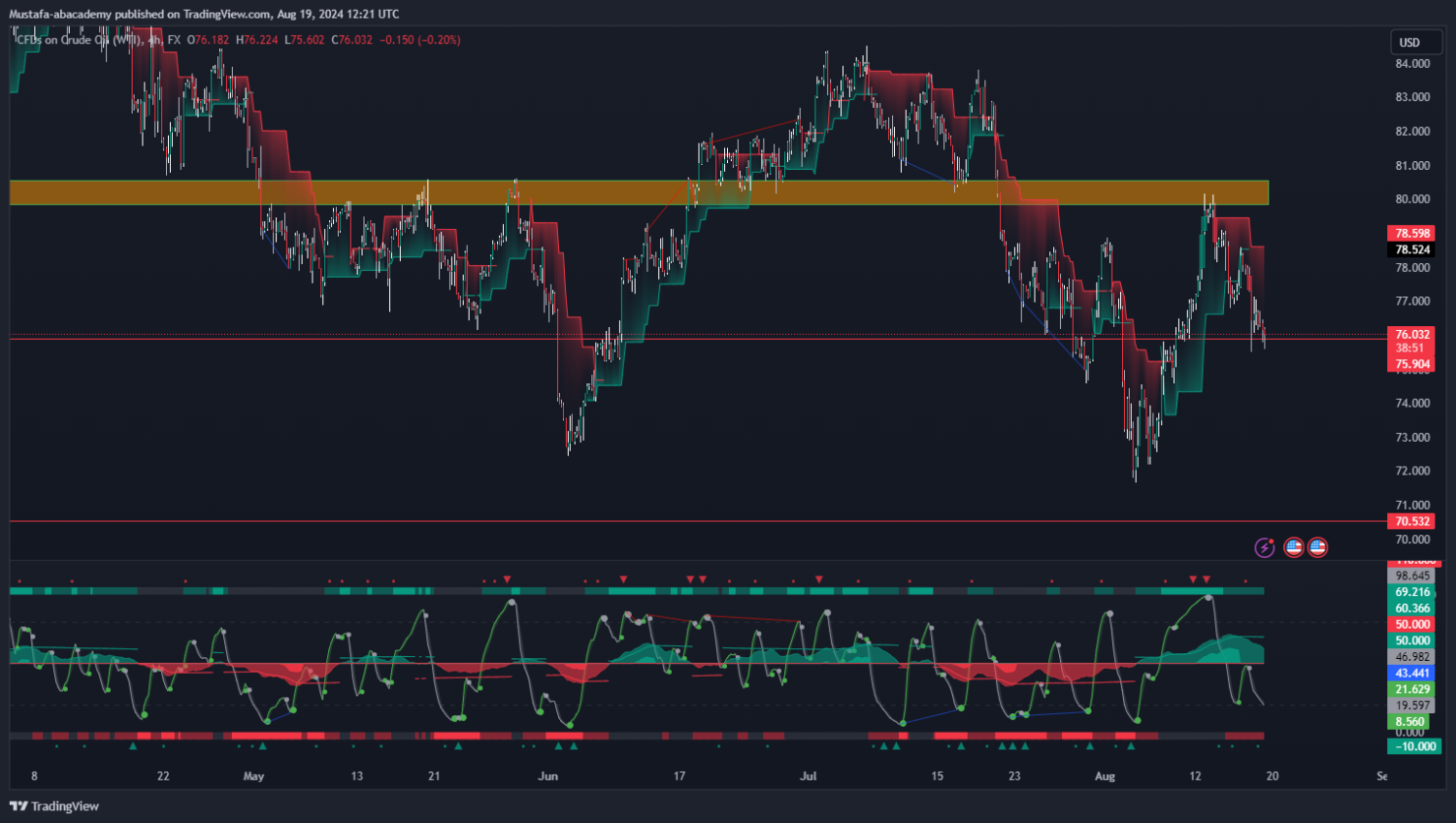Click the Aug label on time axis

pos(1105,775)
